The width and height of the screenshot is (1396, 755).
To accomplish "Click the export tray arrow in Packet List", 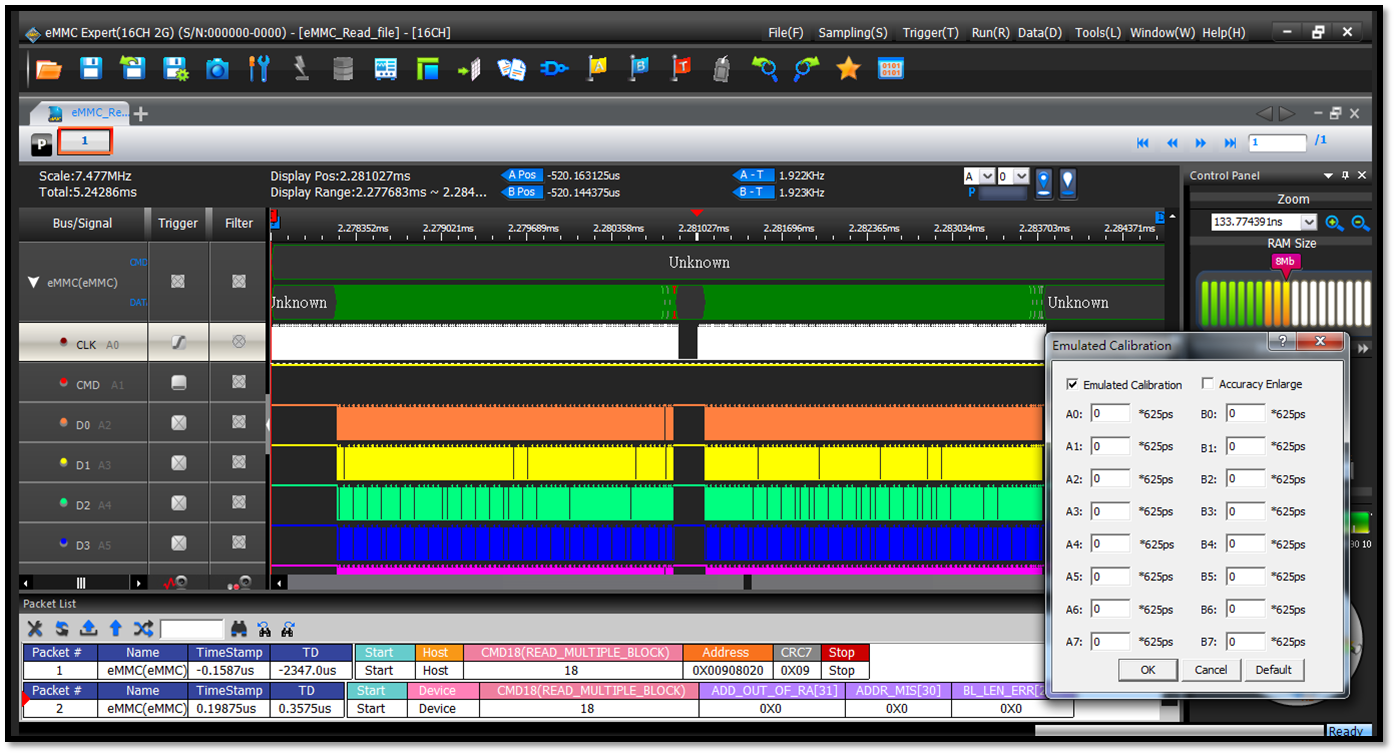I will [88, 629].
